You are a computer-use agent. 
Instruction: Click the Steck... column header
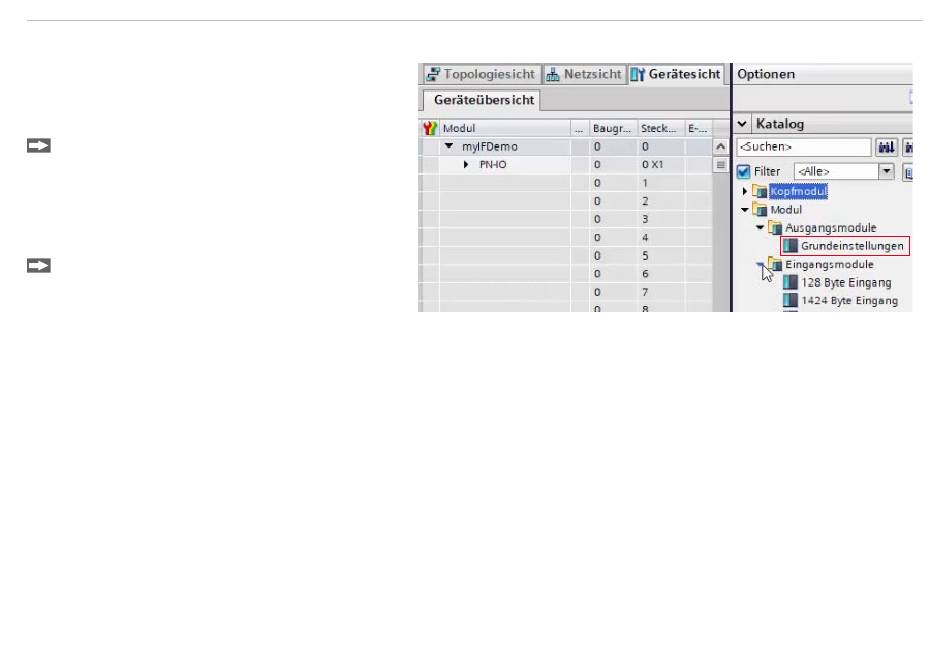659,128
